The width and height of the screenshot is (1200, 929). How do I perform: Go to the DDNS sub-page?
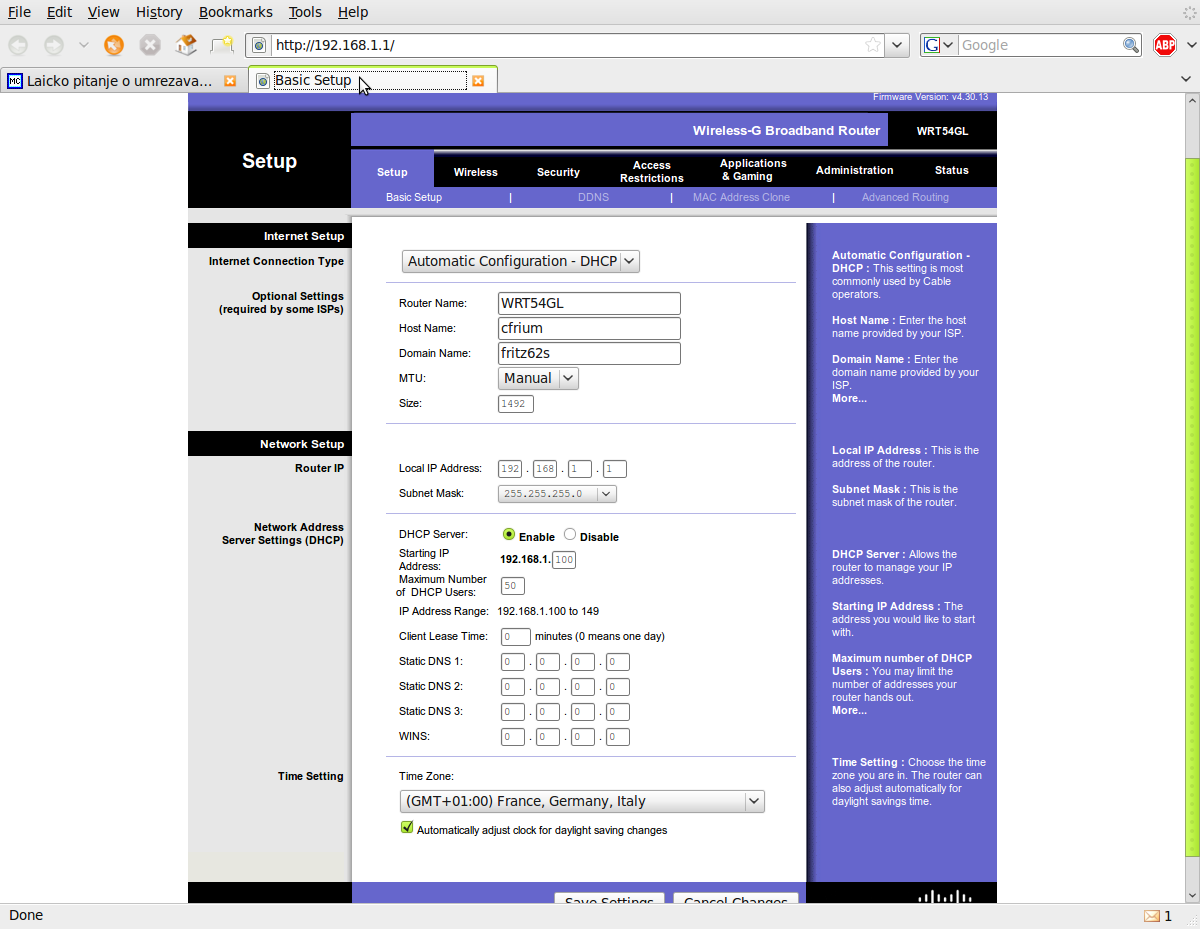point(593,197)
